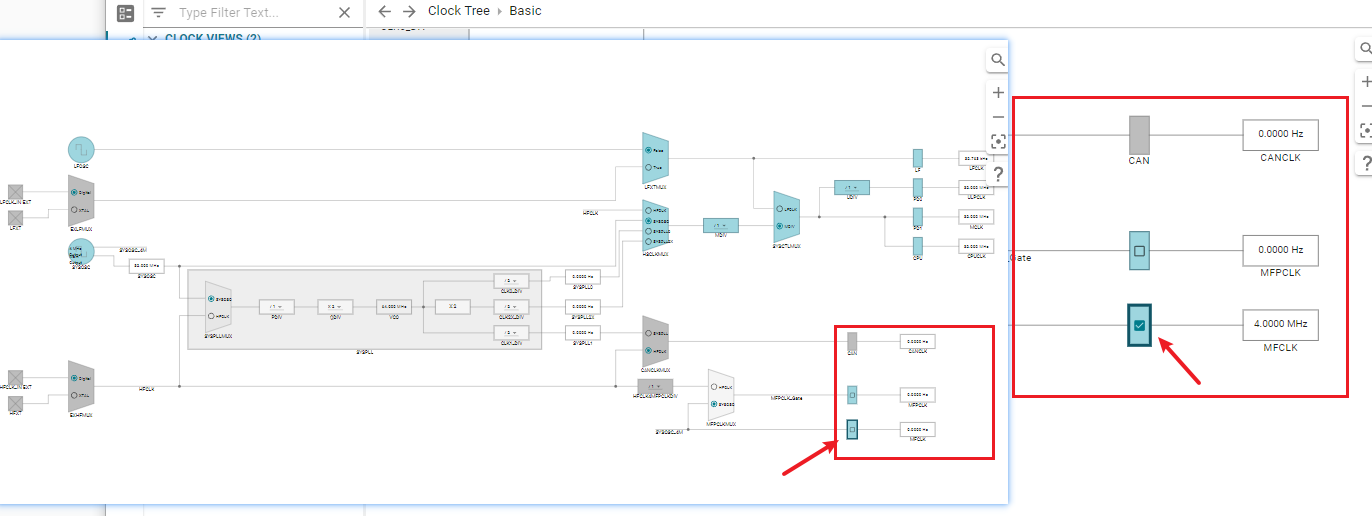The width and height of the screenshot is (1372, 516).
Task: Select the LFCLK_IN EXT pin box
Action: coord(16,192)
